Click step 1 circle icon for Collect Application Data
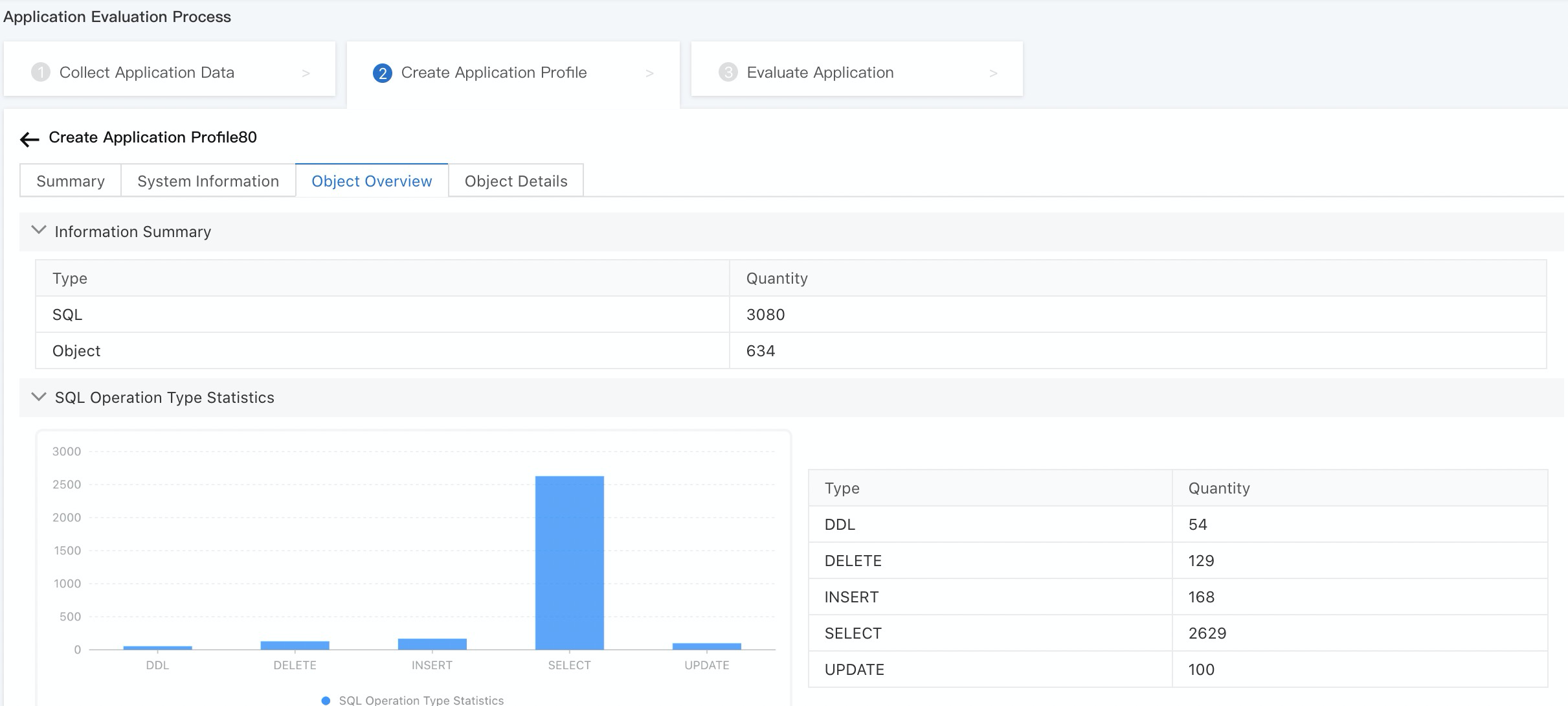 (x=40, y=72)
